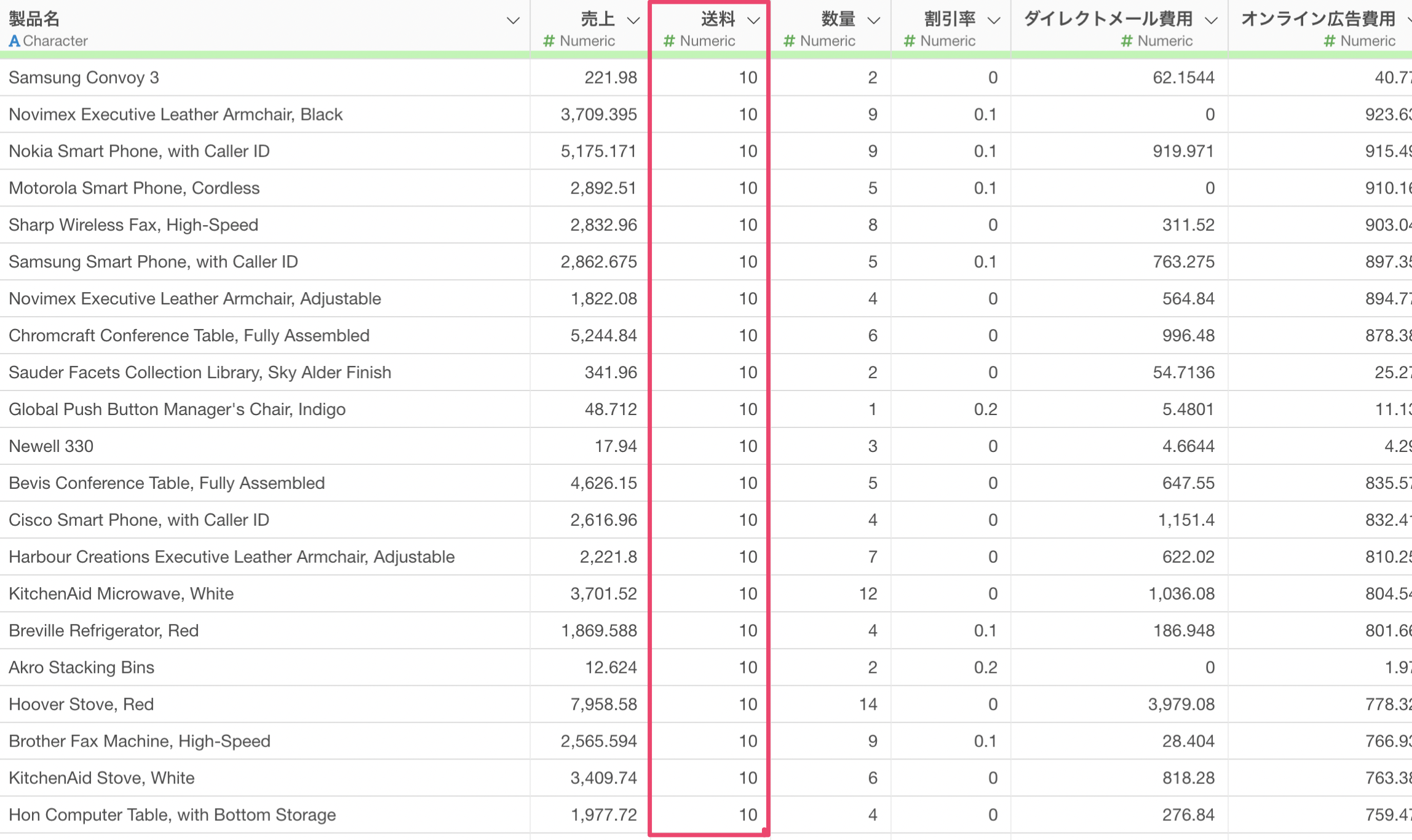Click the numeric hash icon under オンライン広告費用
The width and height of the screenshot is (1412, 840).
click(x=1330, y=41)
